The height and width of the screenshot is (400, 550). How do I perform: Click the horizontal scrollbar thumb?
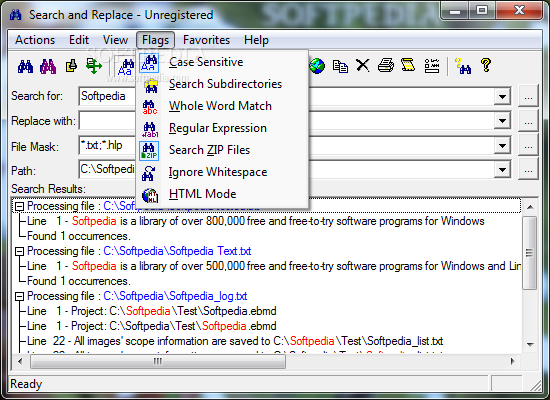[158, 361]
